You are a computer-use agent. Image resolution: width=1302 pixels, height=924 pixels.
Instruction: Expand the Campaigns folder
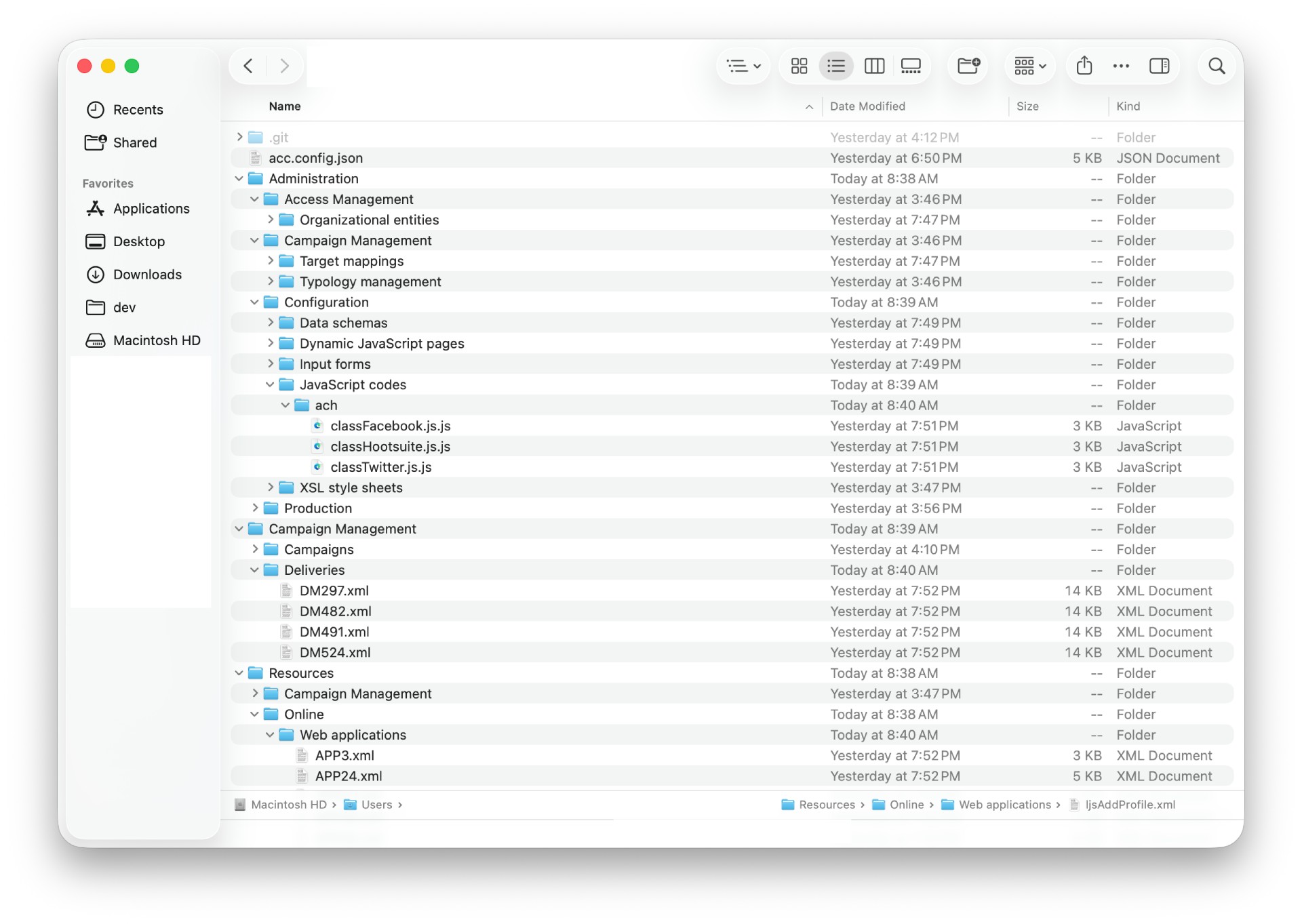pos(255,549)
